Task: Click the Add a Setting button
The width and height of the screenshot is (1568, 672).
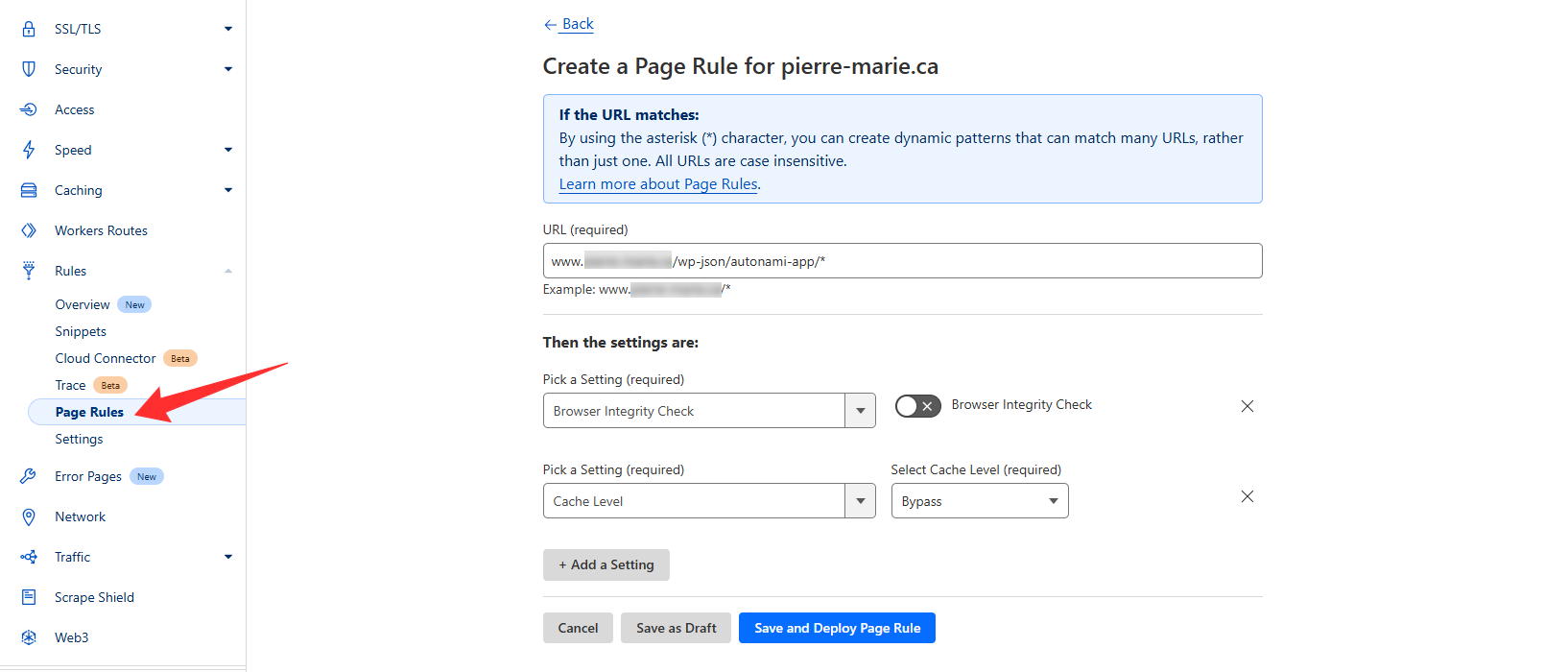Action: click(606, 564)
